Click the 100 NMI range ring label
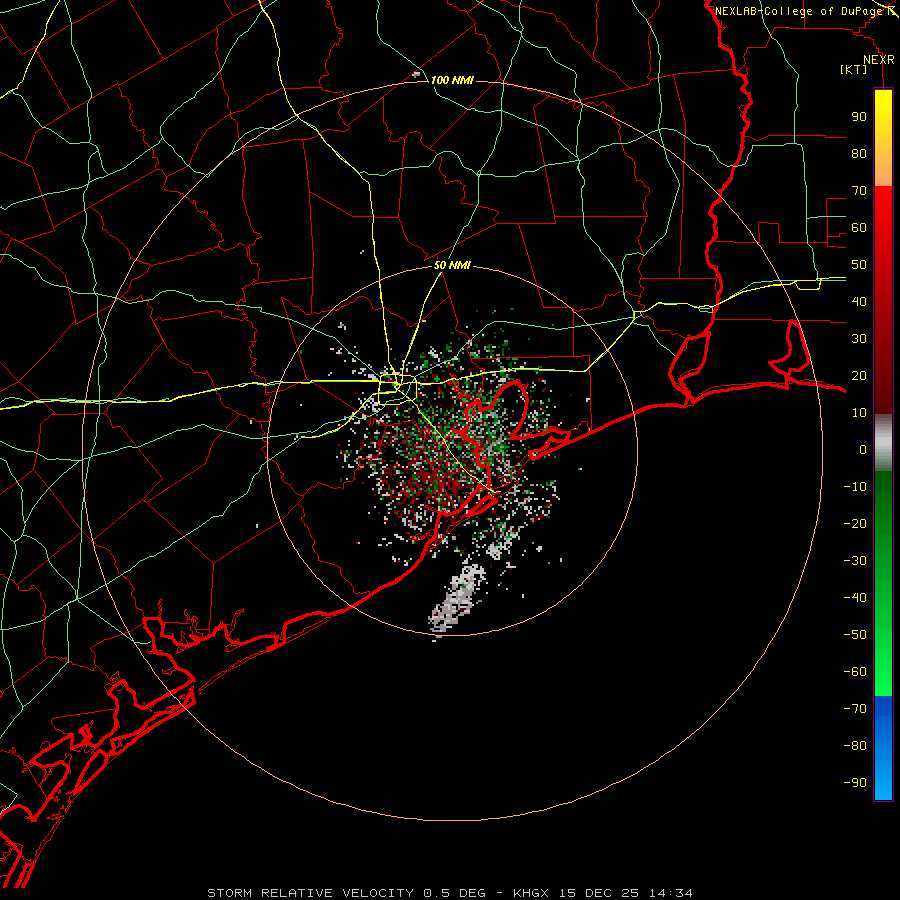 coord(452,80)
